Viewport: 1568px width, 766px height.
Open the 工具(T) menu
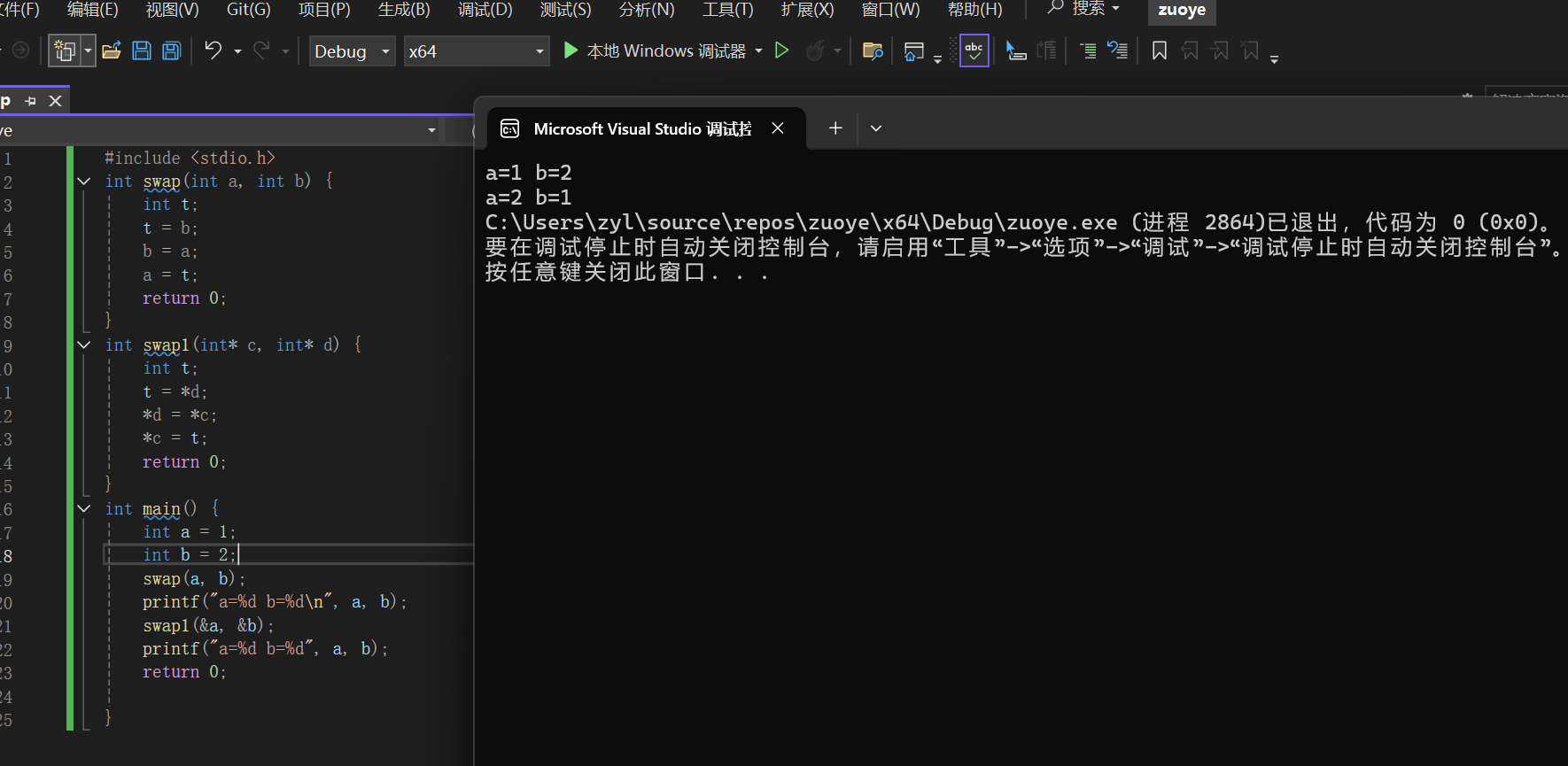(727, 10)
